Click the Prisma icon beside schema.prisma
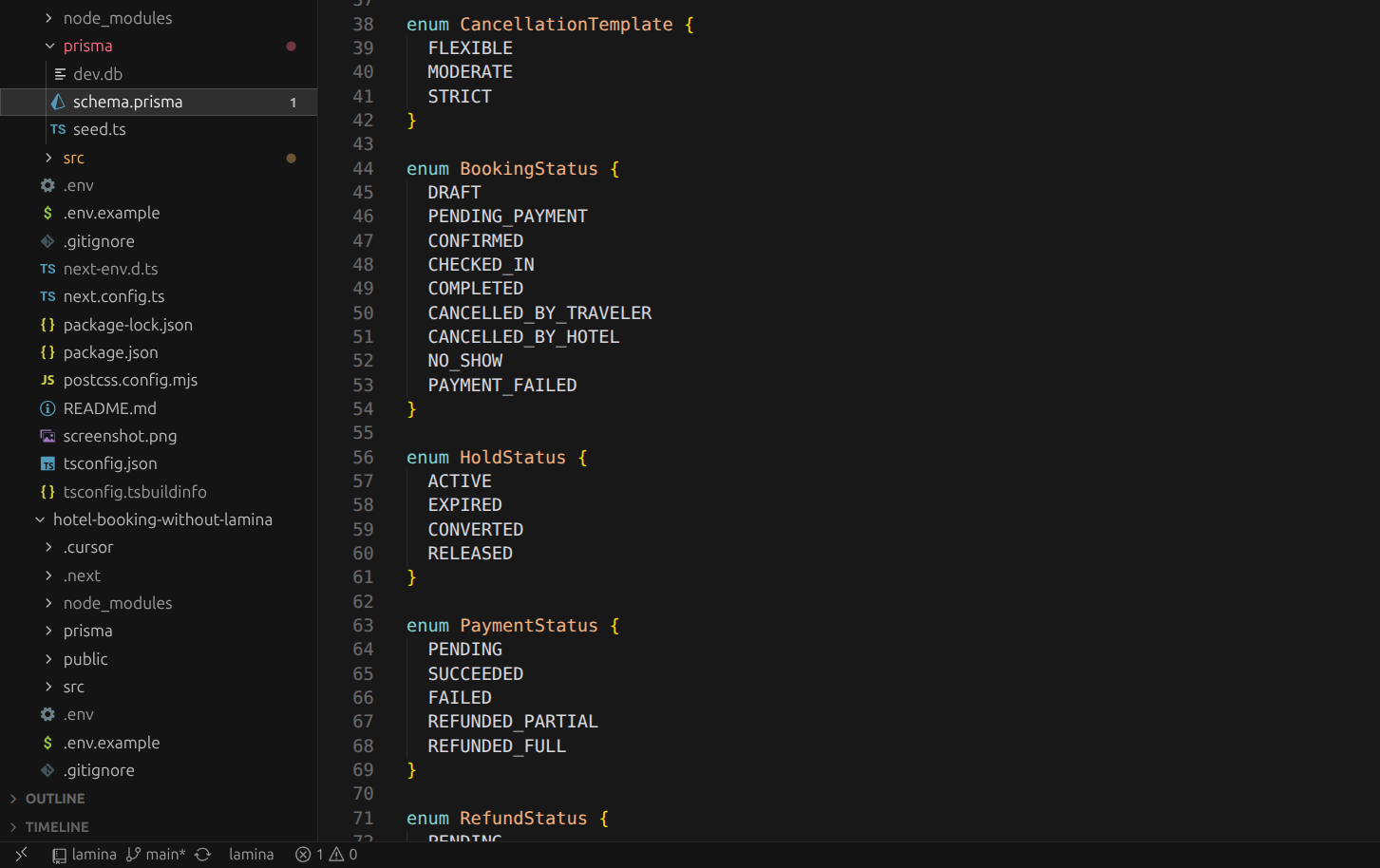 click(x=58, y=102)
